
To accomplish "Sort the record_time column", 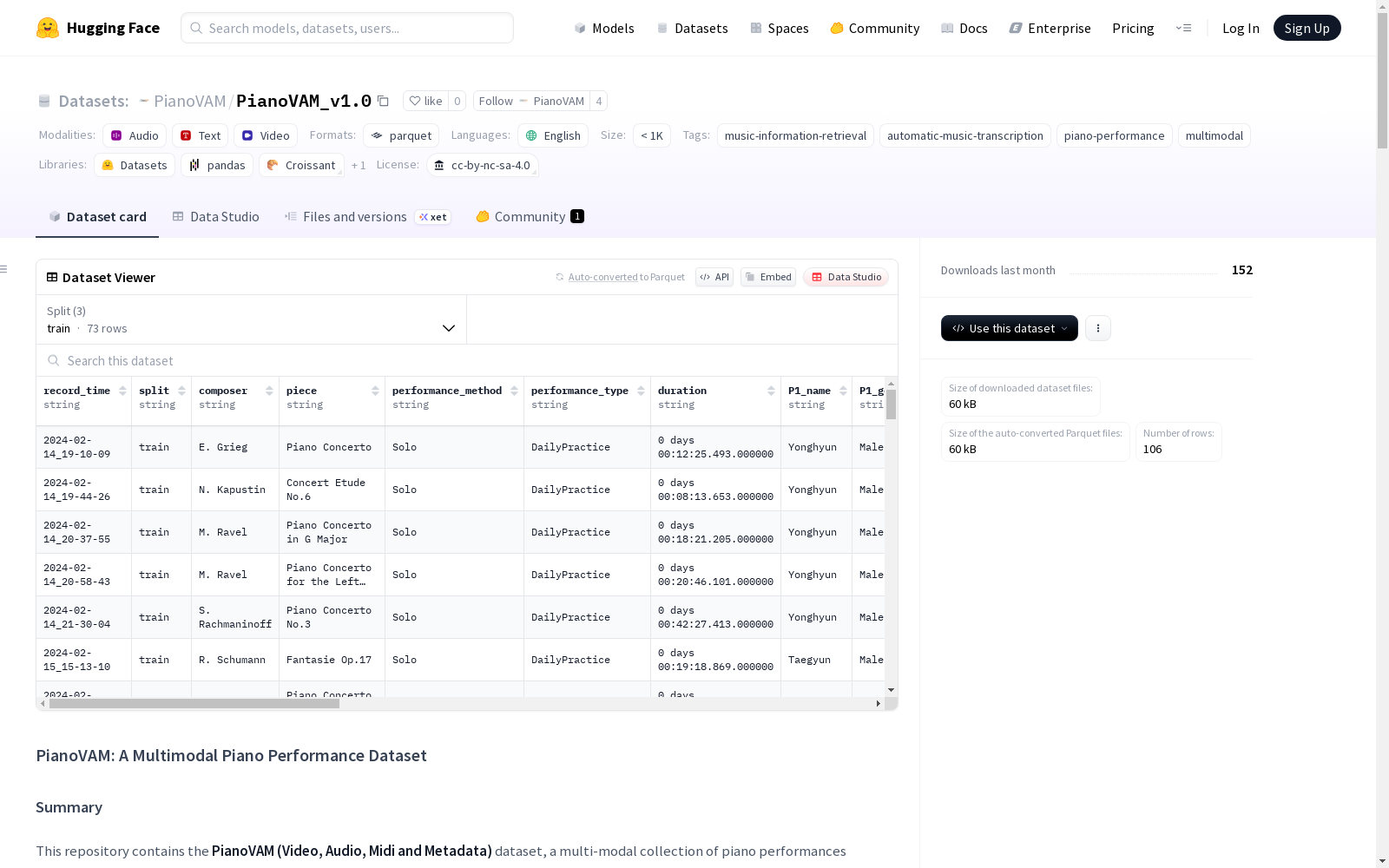I will (x=123, y=391).
